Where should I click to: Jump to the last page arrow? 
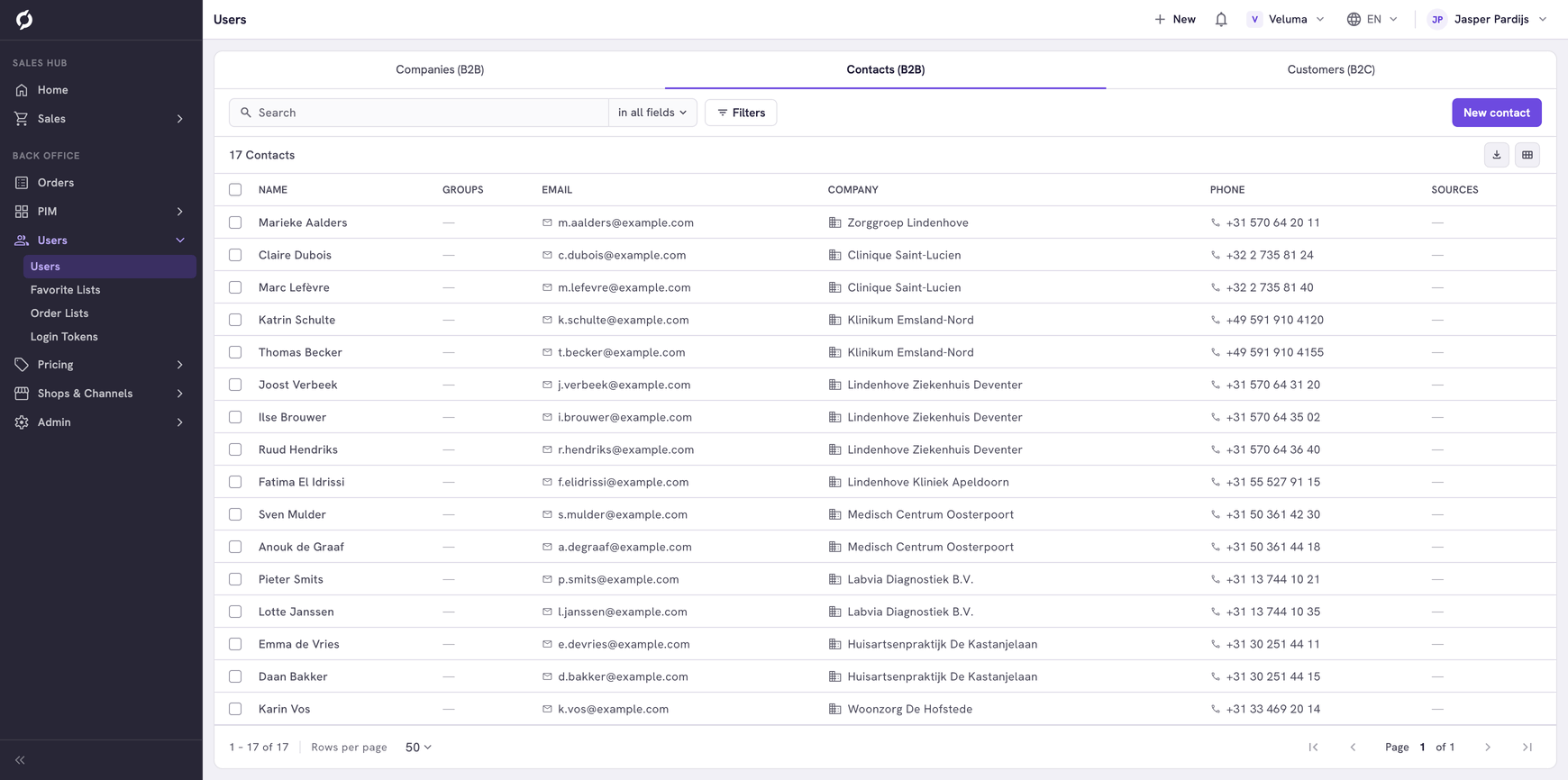1527,748
